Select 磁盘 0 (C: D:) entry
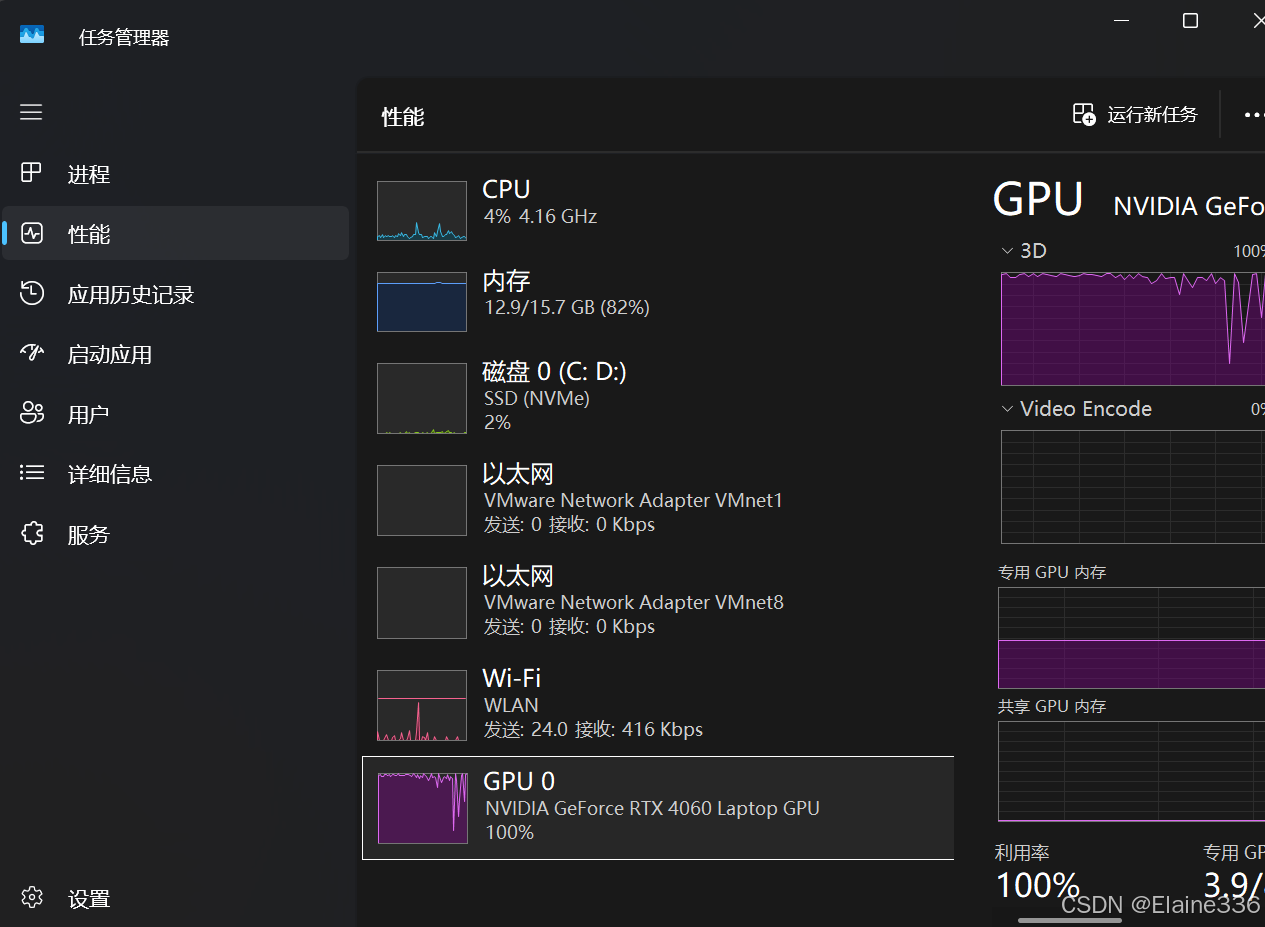The image size is (1265, 927). 658,398
